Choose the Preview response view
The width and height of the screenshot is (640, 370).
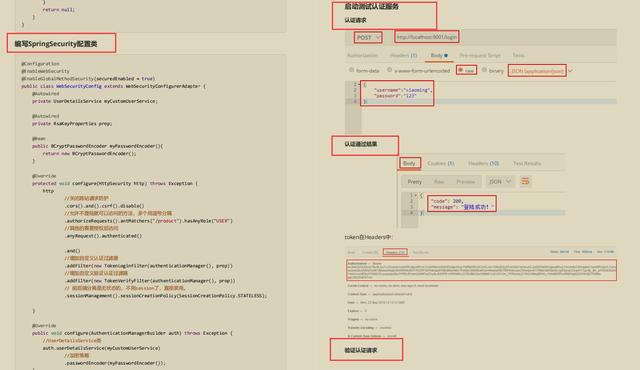point(465,182)
